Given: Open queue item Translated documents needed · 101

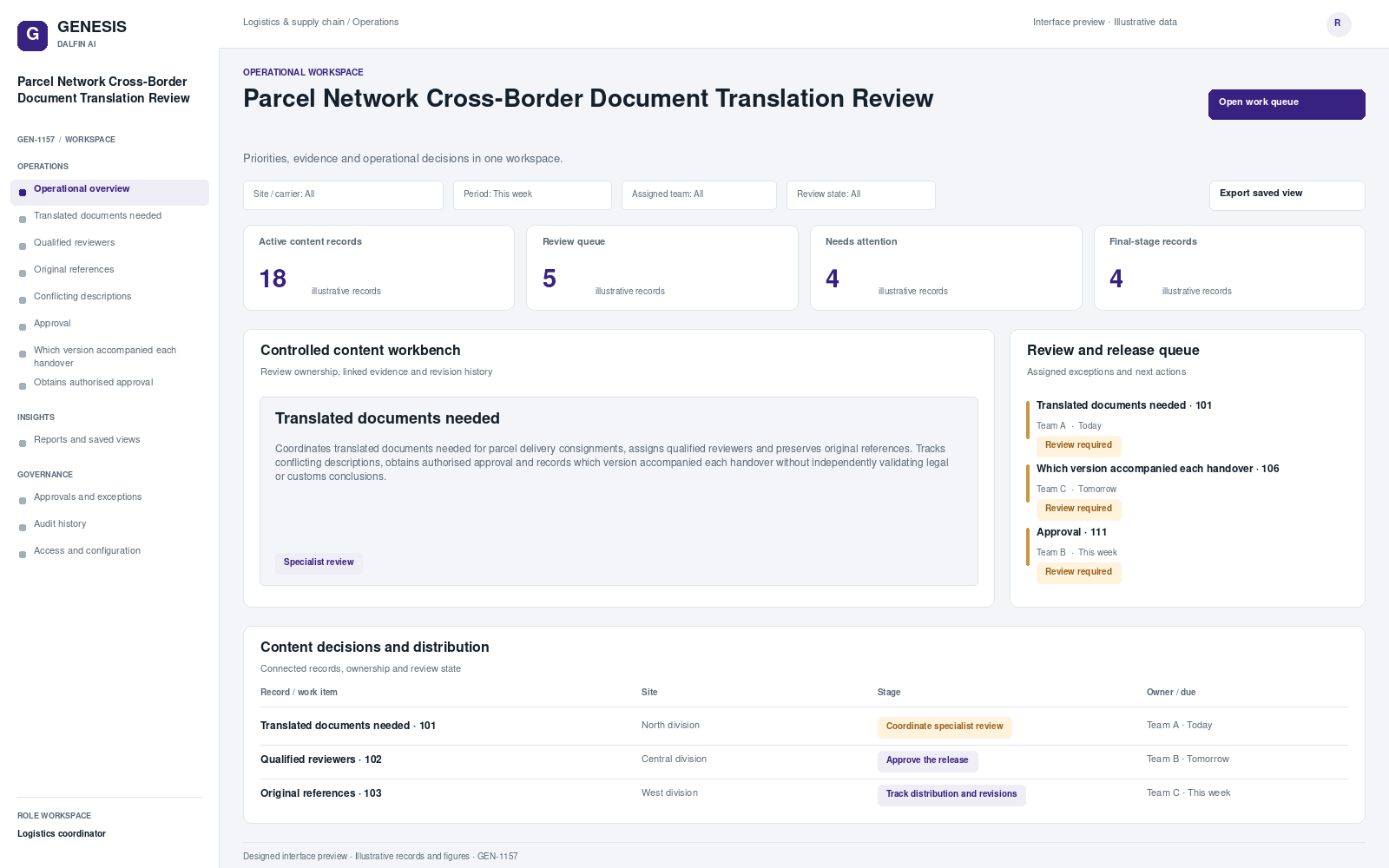Looking at the screenshot, I should point(1124,405).
